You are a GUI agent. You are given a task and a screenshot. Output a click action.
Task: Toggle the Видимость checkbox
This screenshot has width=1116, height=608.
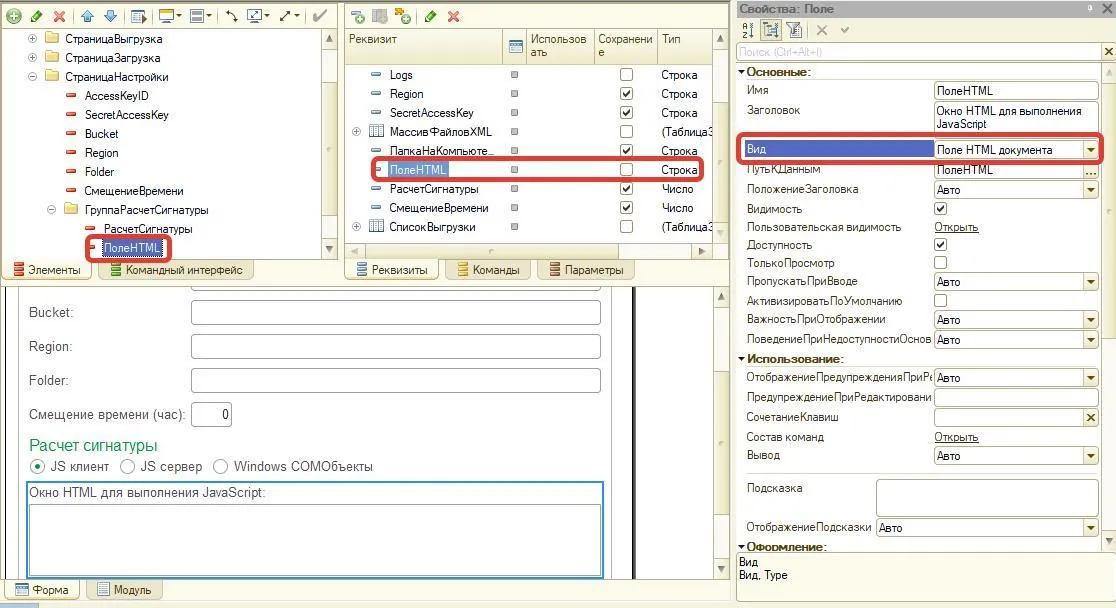(x=940, y=209)
